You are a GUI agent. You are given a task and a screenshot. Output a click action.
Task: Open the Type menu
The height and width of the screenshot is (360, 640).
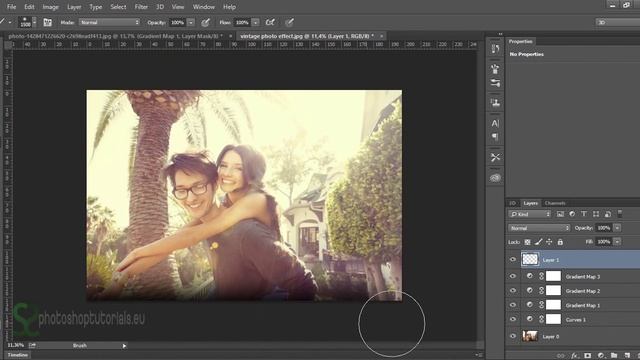point(96,7)
